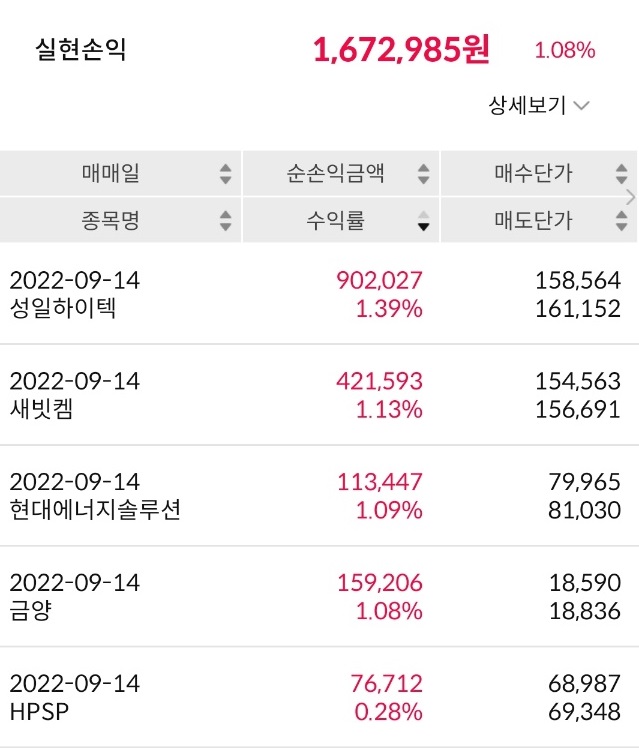Select the 순손익금액 column header
The image size is (639, 752).
tap(334, 174)
